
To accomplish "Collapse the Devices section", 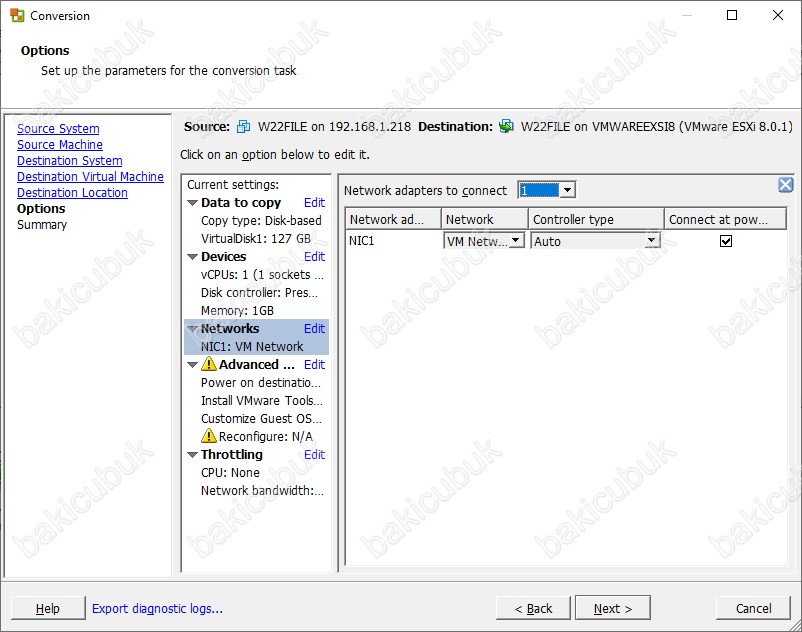I will pyautogui.click(x=192, y=257).
